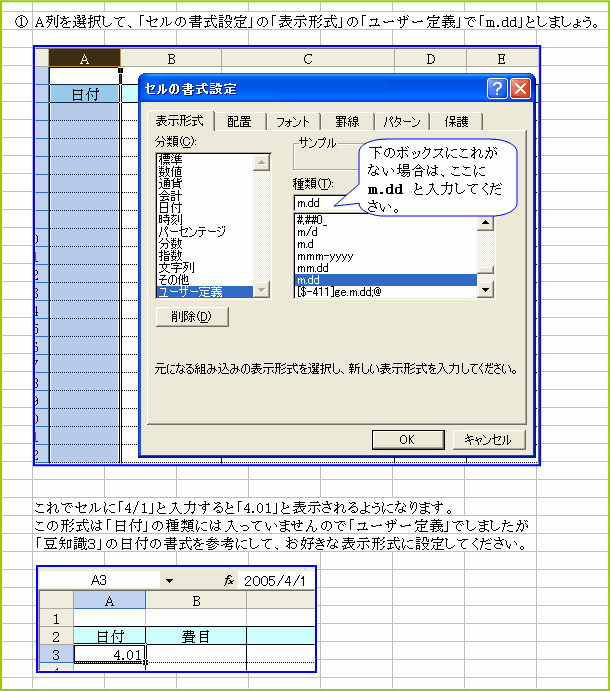The image size is (610, 691).
Task: Choose the mm.dd format entry
Action: coord(386,268)
